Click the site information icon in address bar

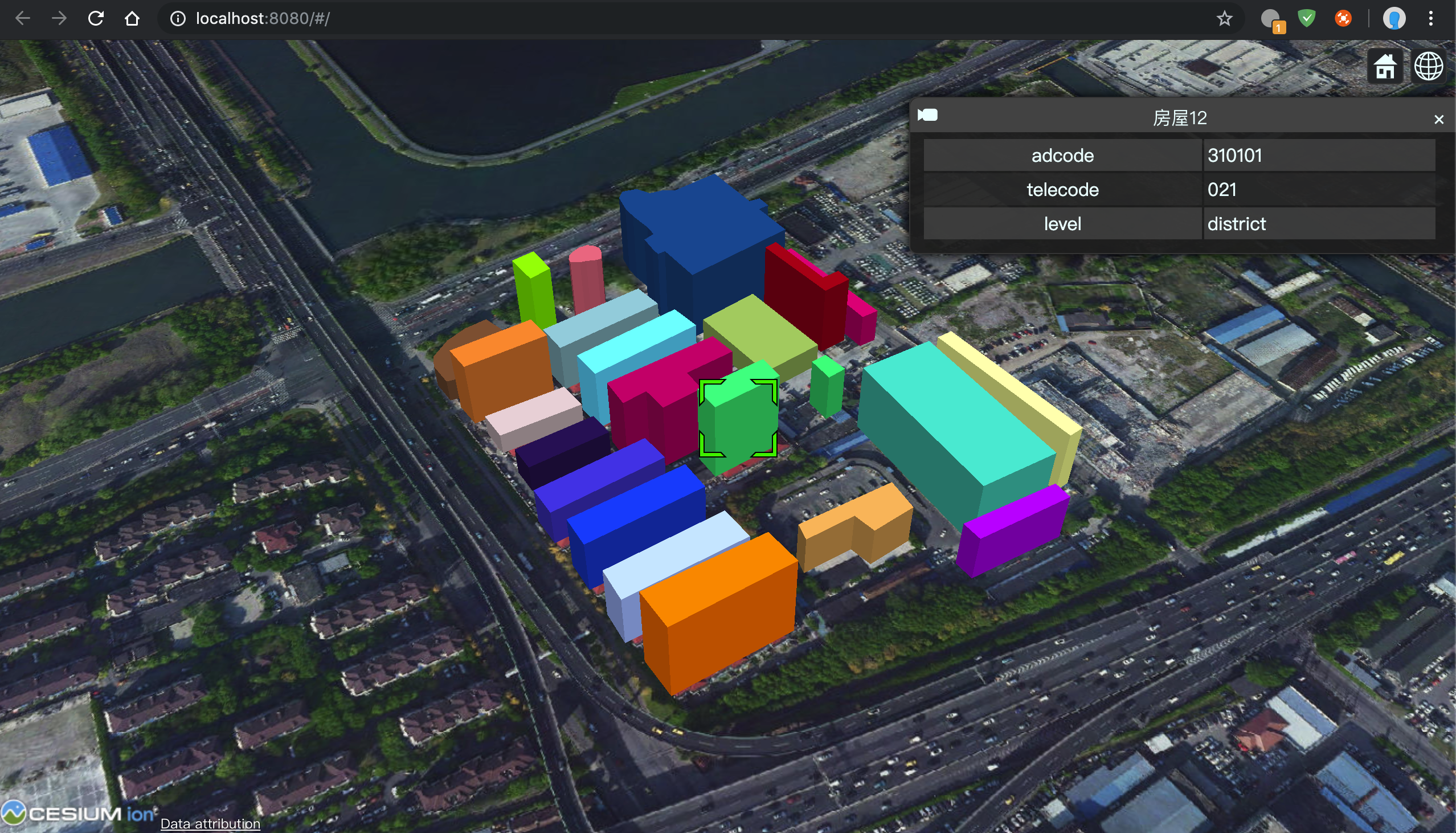[x=178, y=19]
